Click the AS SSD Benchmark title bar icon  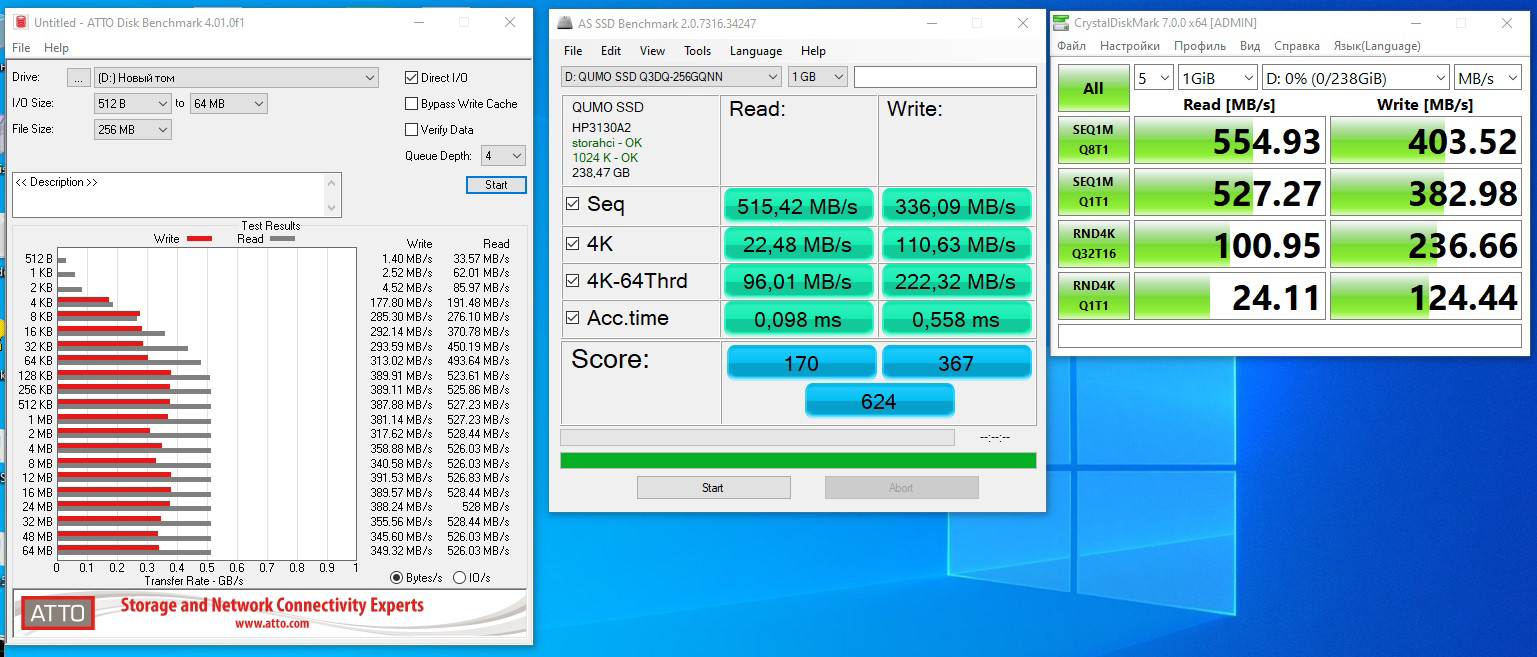point(565,23)
